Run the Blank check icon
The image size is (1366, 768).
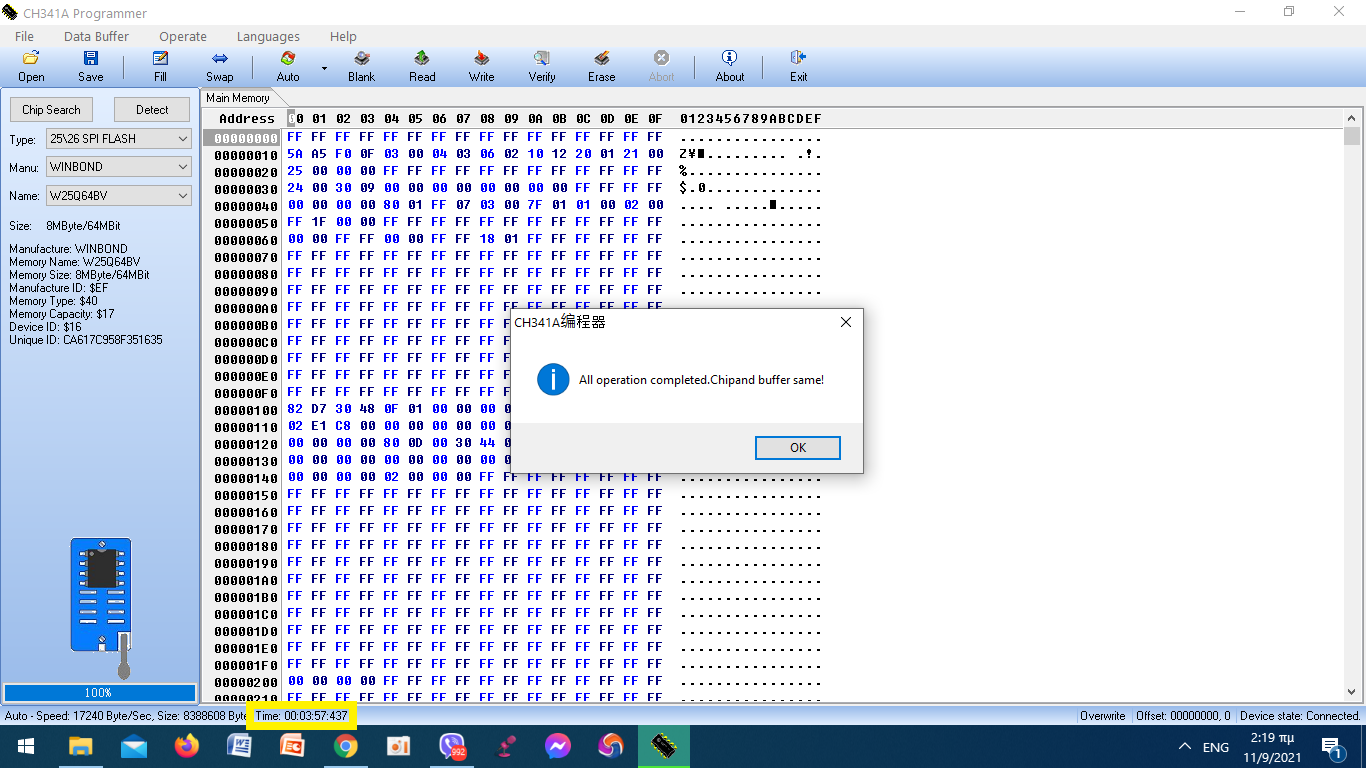361,66
